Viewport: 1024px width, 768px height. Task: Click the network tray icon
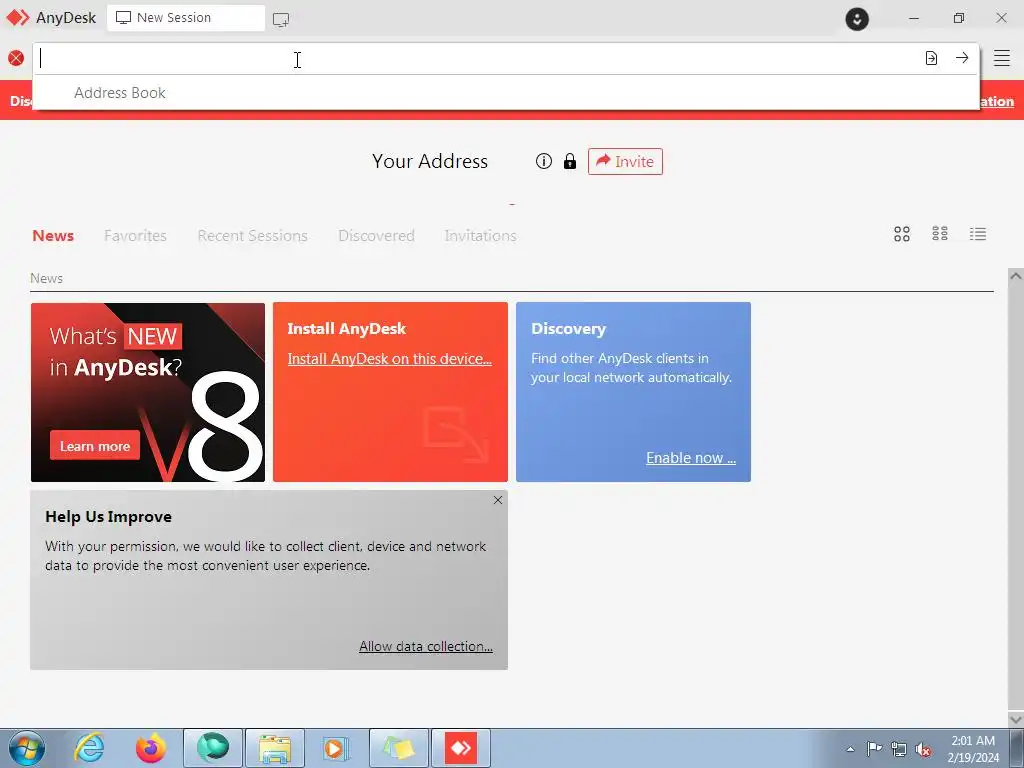tap(899, 749)
